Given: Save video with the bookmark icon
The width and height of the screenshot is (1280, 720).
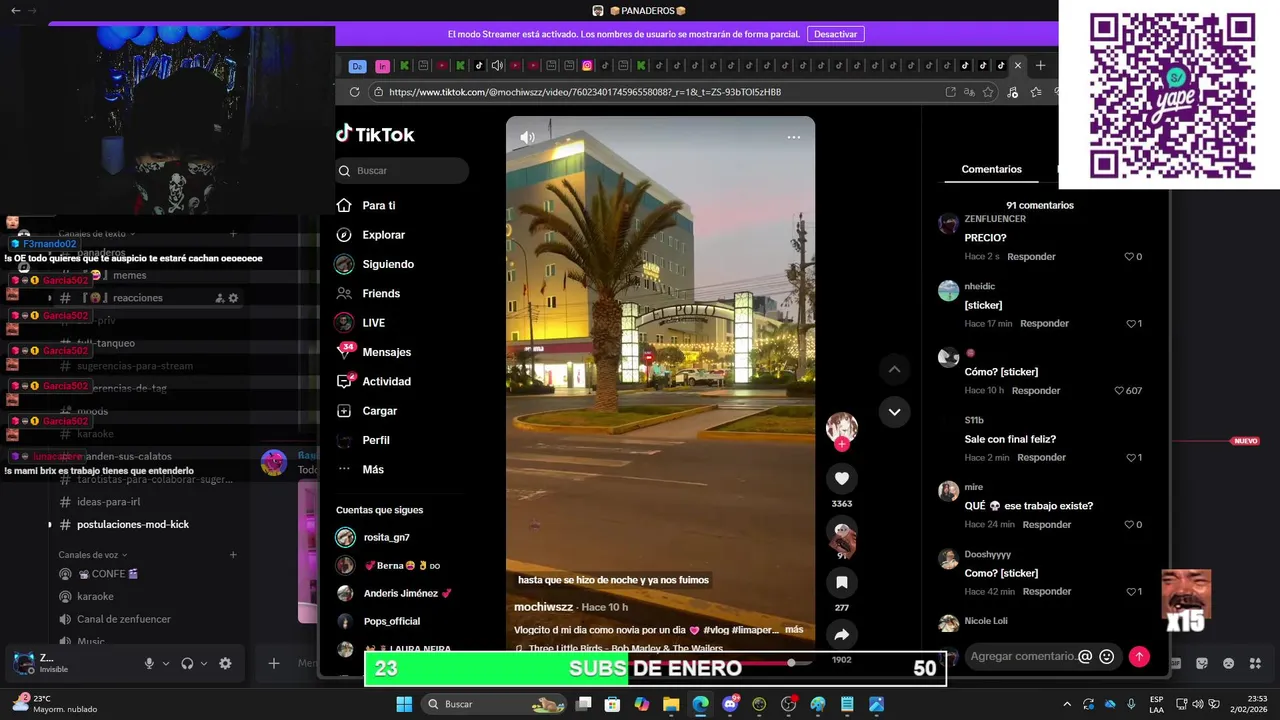Looking at the screenshot, I should (842, 582).
